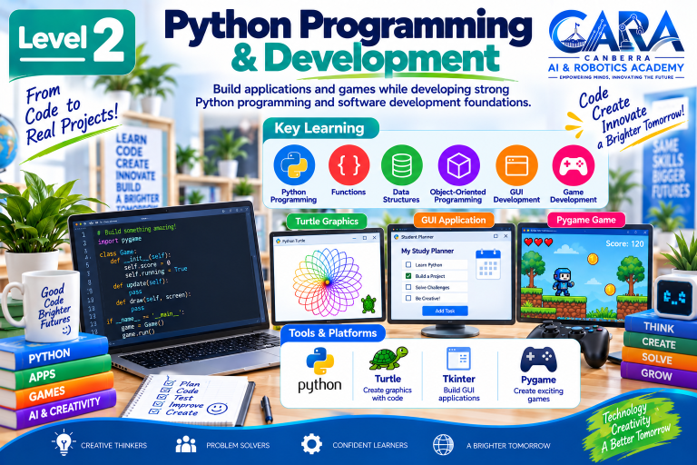Click the Python Programming & Development title
Screen dimensions: 697x465
348,42
